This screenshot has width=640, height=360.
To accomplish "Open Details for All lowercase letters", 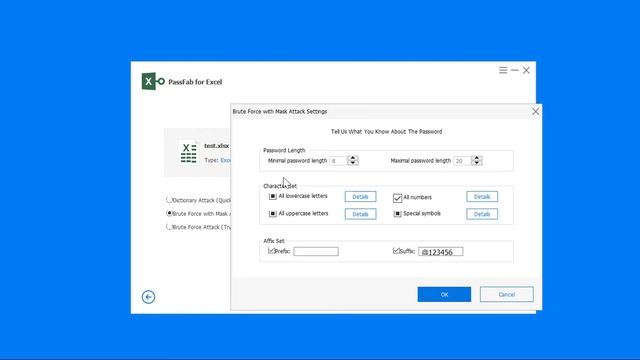I will coord(360,197).
